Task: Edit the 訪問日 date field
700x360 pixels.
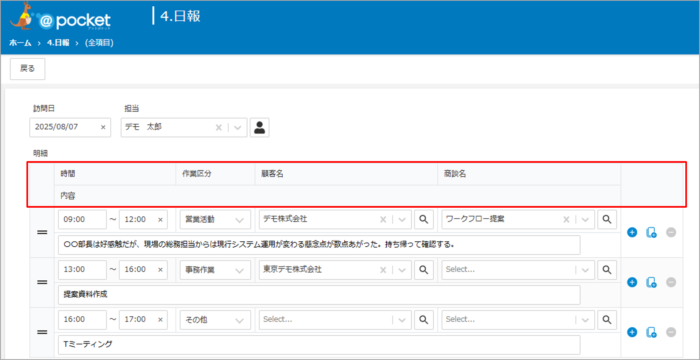Action: click(x=70, y=127)
